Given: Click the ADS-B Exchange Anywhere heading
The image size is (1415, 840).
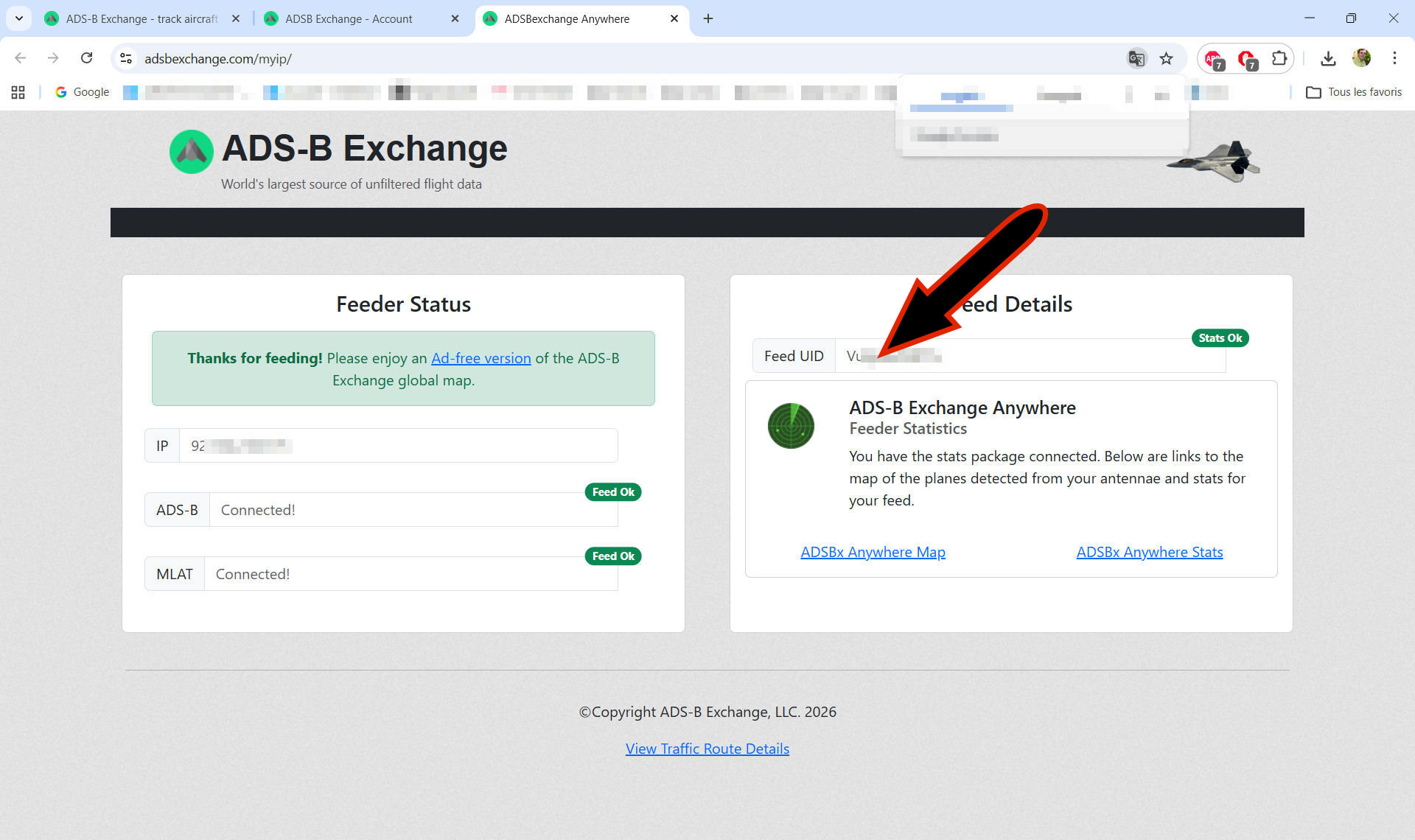Looking at the screenshot, I should click(962, 407).
